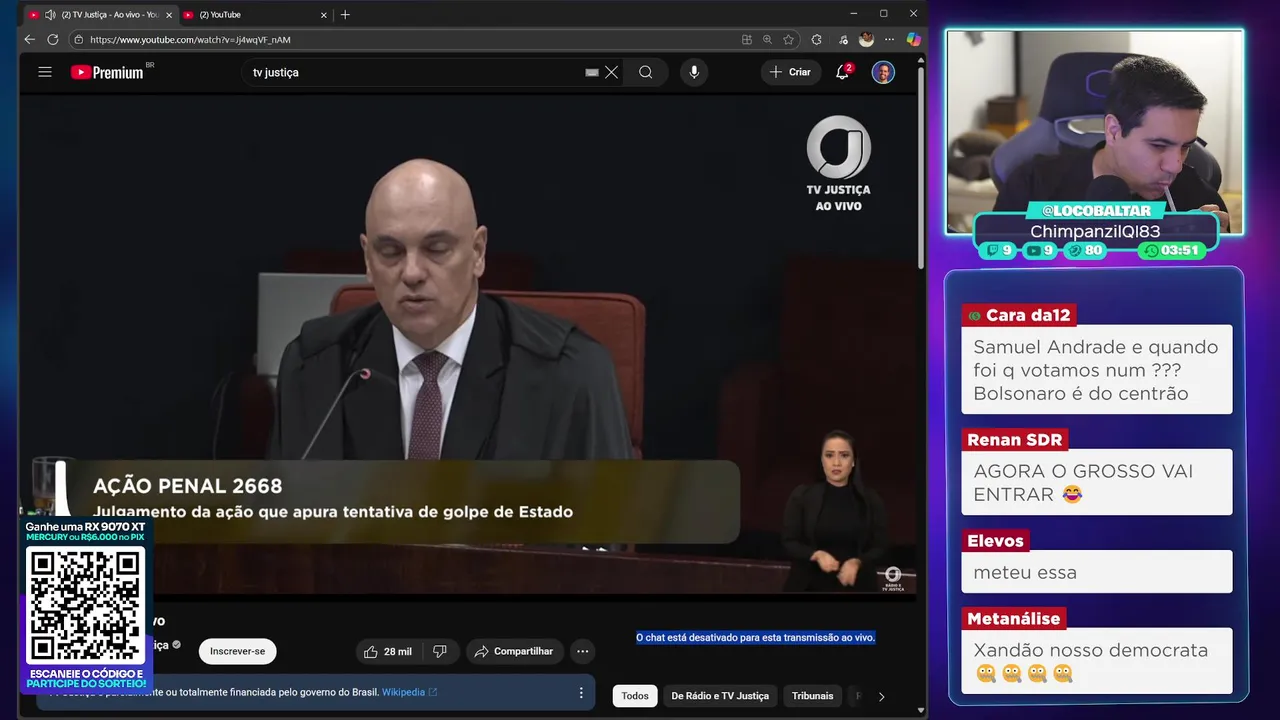This screenshot has width=1280, height=720.
Task: Select the Todos filter chip
Action: coord(635,696)
